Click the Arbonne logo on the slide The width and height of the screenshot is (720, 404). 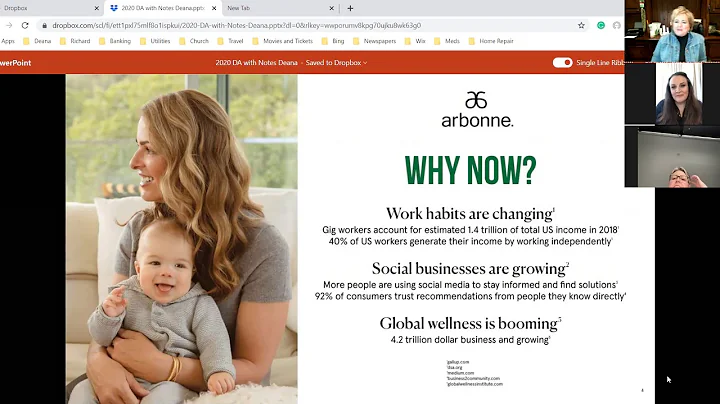(x=477, y=109)
